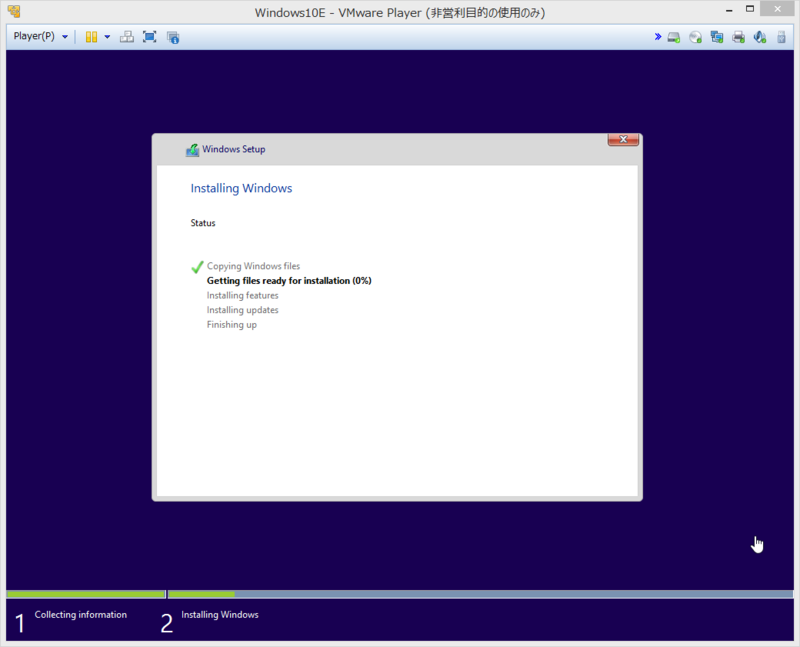Click "Getting files ready for installation (0%)"
Screen dimensions: 800x647
[289, 281]
